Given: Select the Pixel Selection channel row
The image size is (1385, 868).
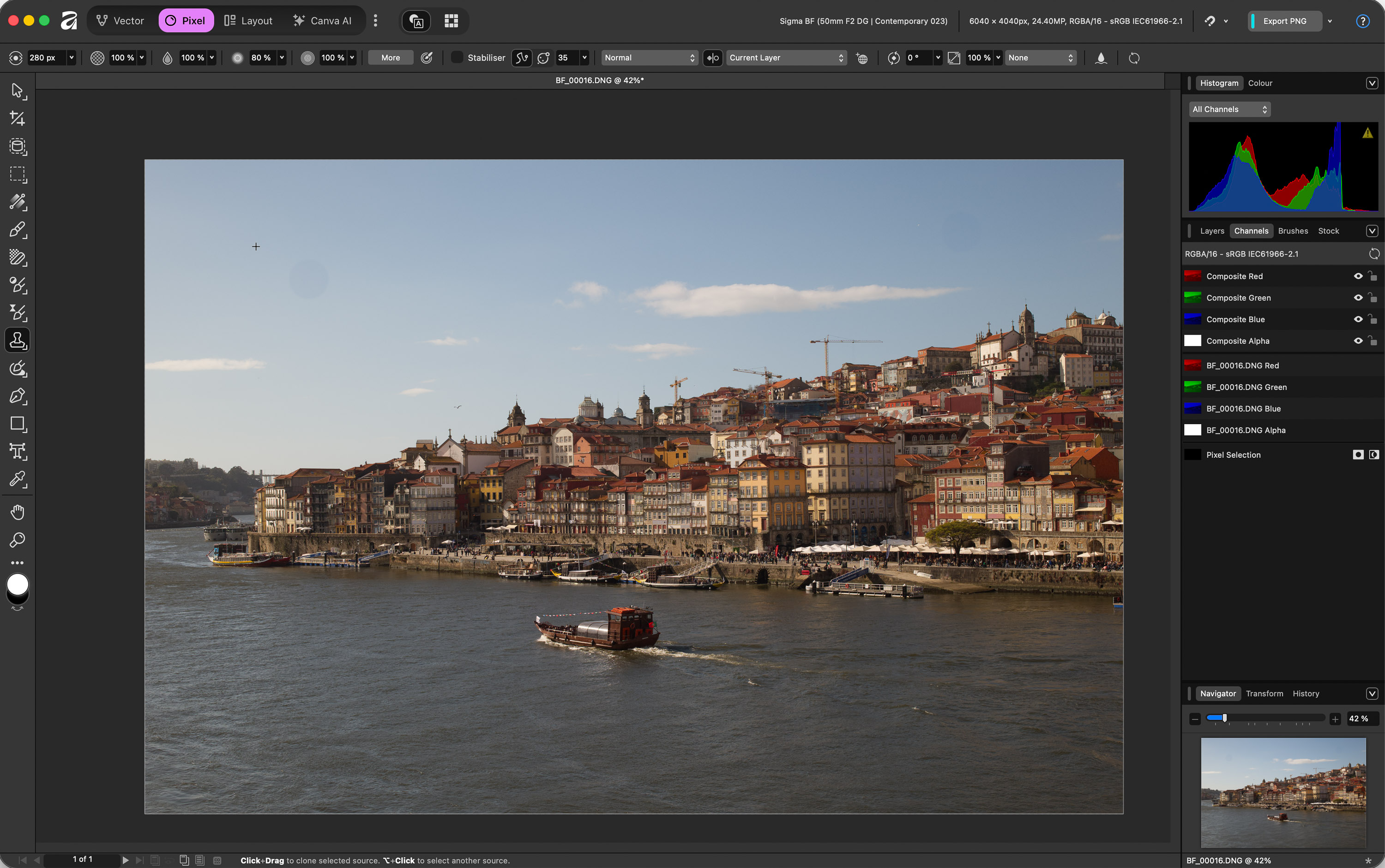Looking at the screenshot, I should pos(1283,455).
